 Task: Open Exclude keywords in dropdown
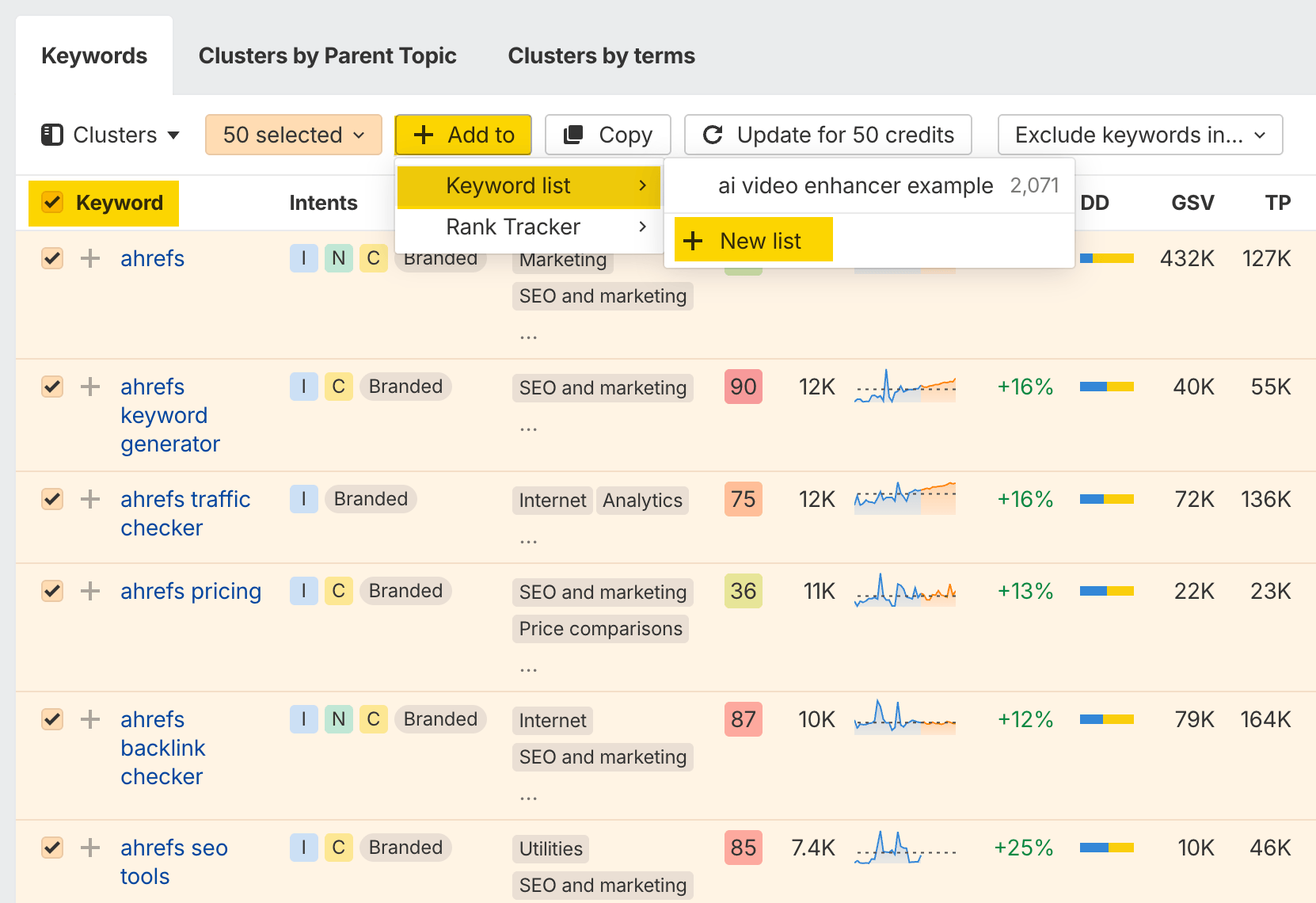click(1140, 135)
